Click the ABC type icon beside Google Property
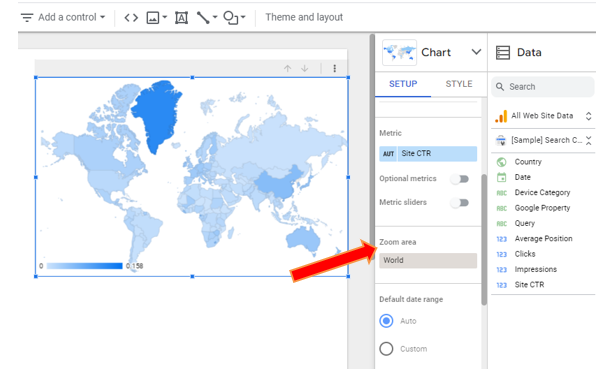 (502, 208)
